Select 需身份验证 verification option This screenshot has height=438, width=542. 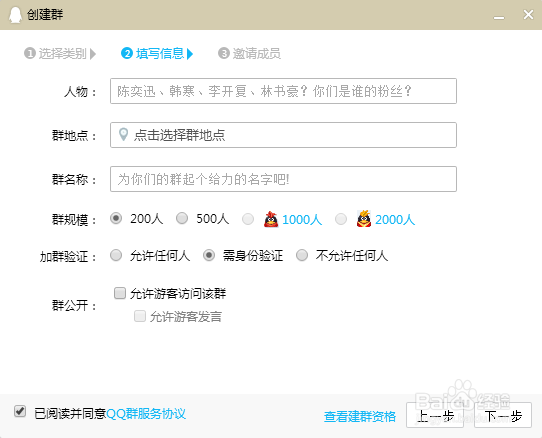[x=209, y=255]
